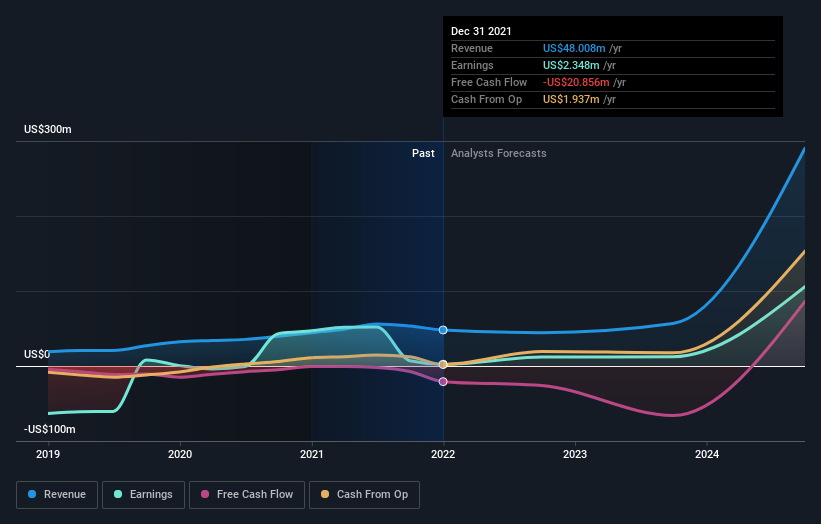Click the Dec 31 2021 tooltip date
821x524 pixels.
pyautogui.click(x=481, y=31)
